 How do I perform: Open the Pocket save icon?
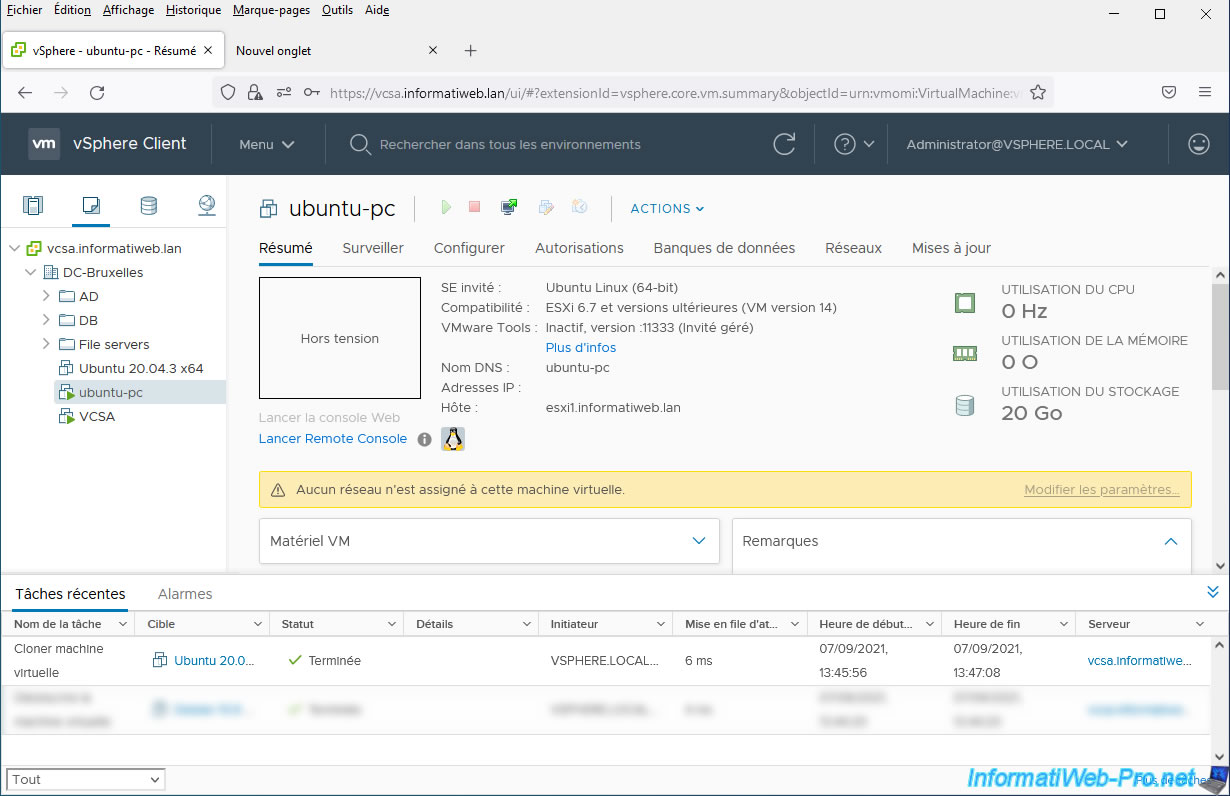1168,93
